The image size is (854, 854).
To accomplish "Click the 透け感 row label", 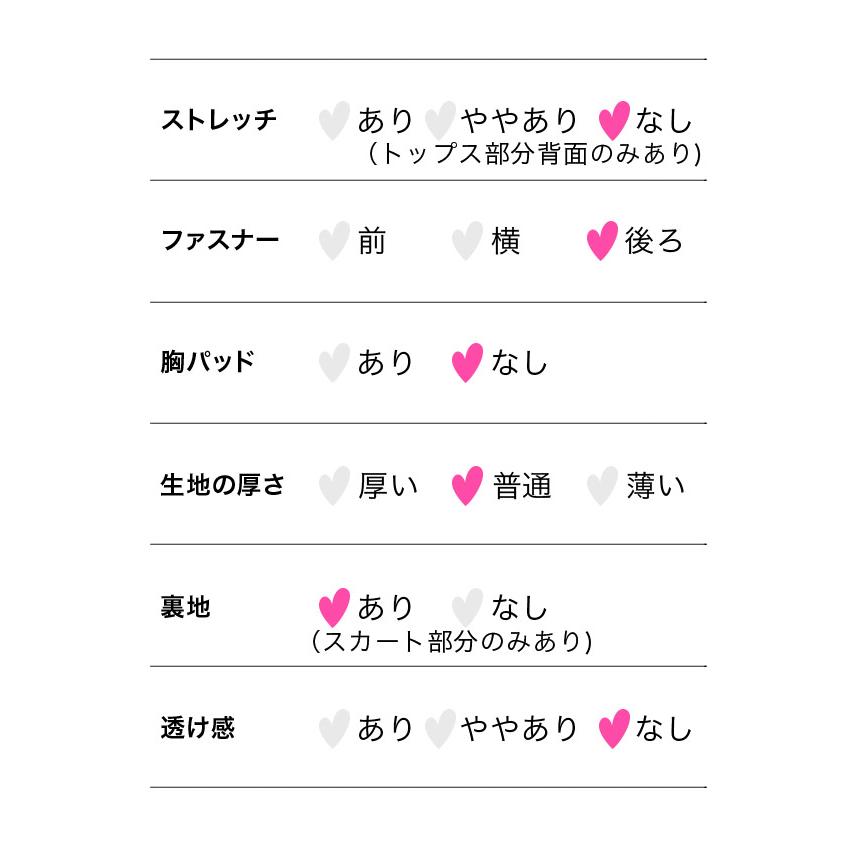I will pos(197,728).
